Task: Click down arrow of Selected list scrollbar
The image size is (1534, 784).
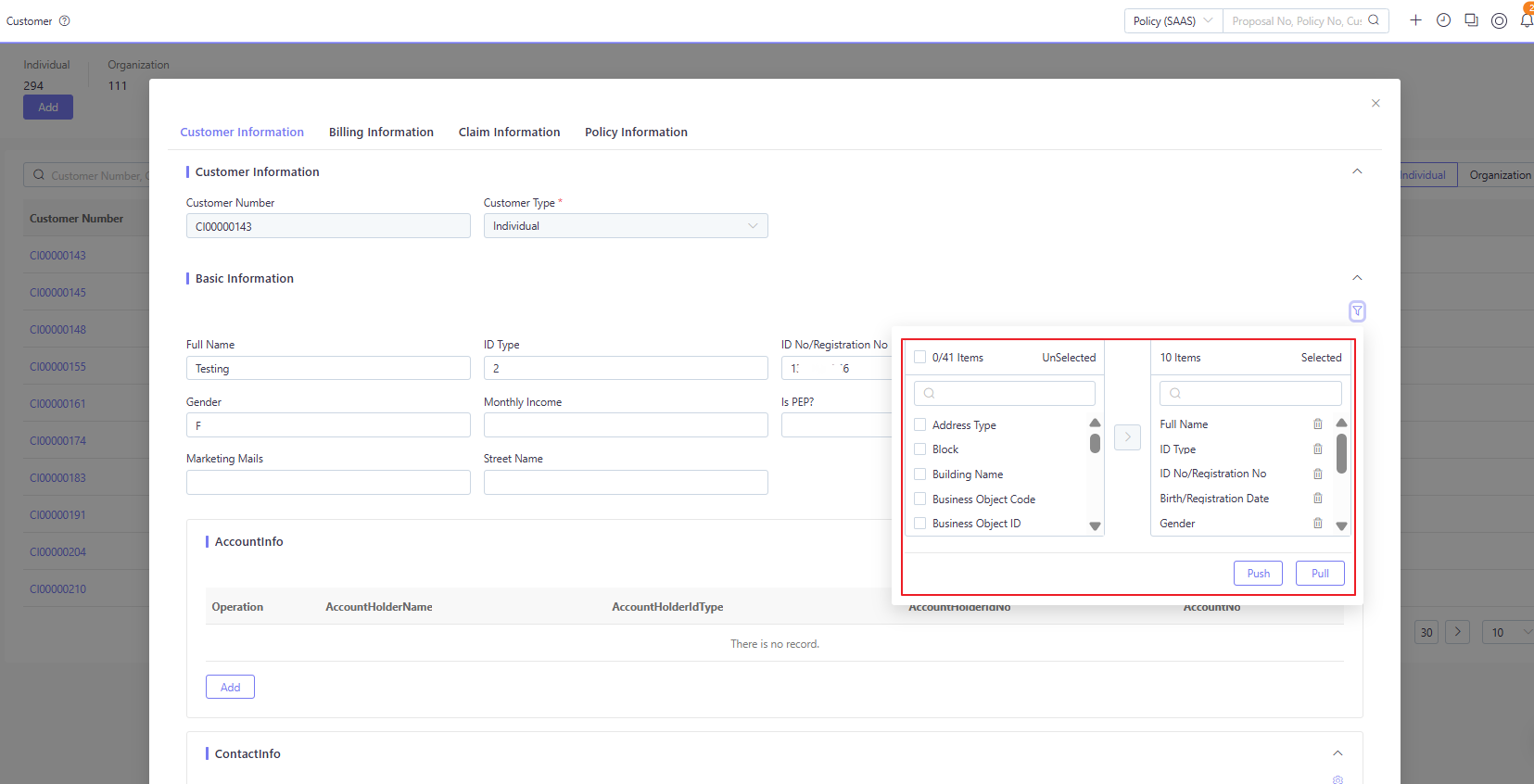Action: pos(1341,526)
